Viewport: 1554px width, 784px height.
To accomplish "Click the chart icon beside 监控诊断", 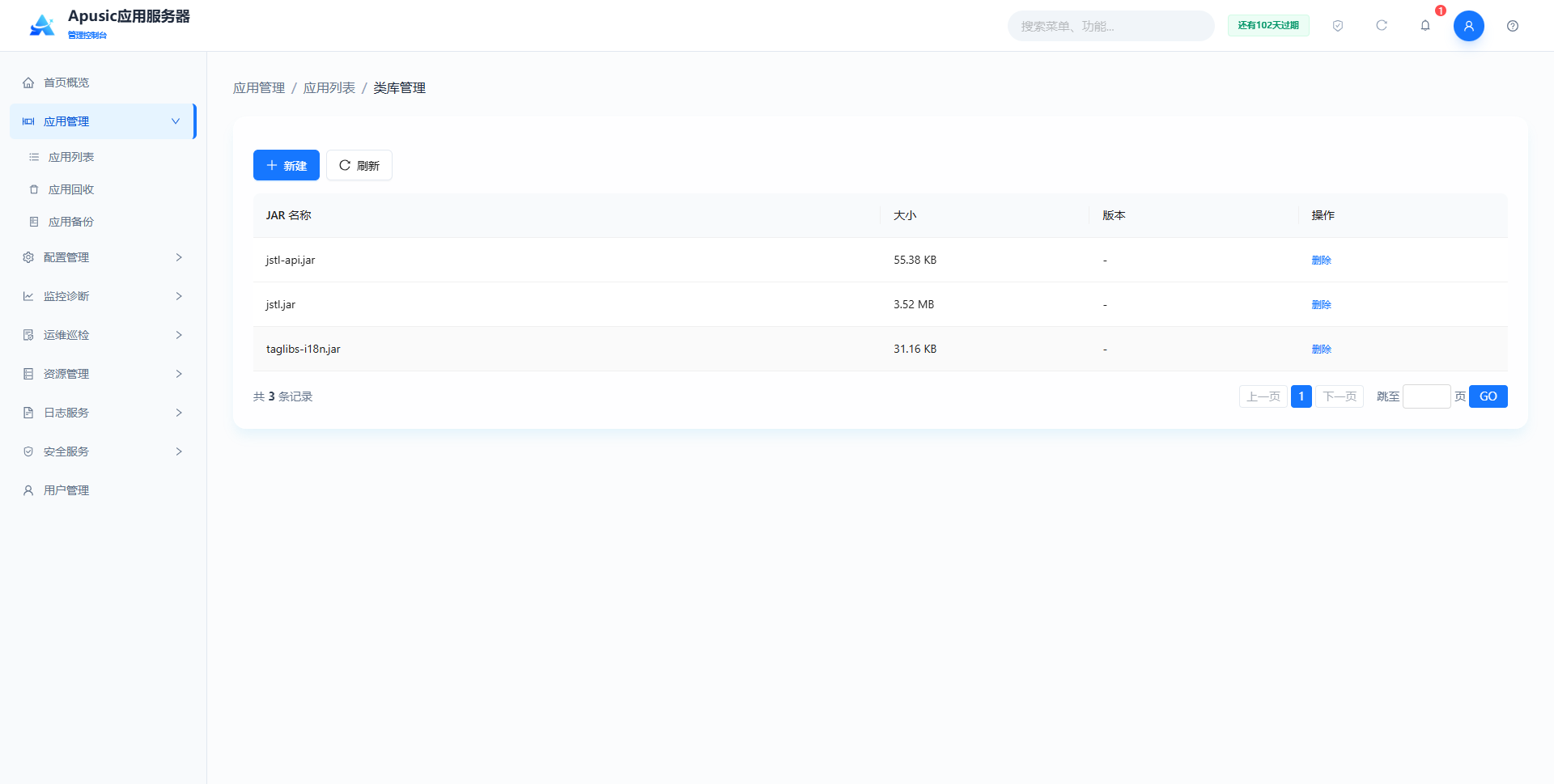I will pyautogui.click(x=28, y=296).
